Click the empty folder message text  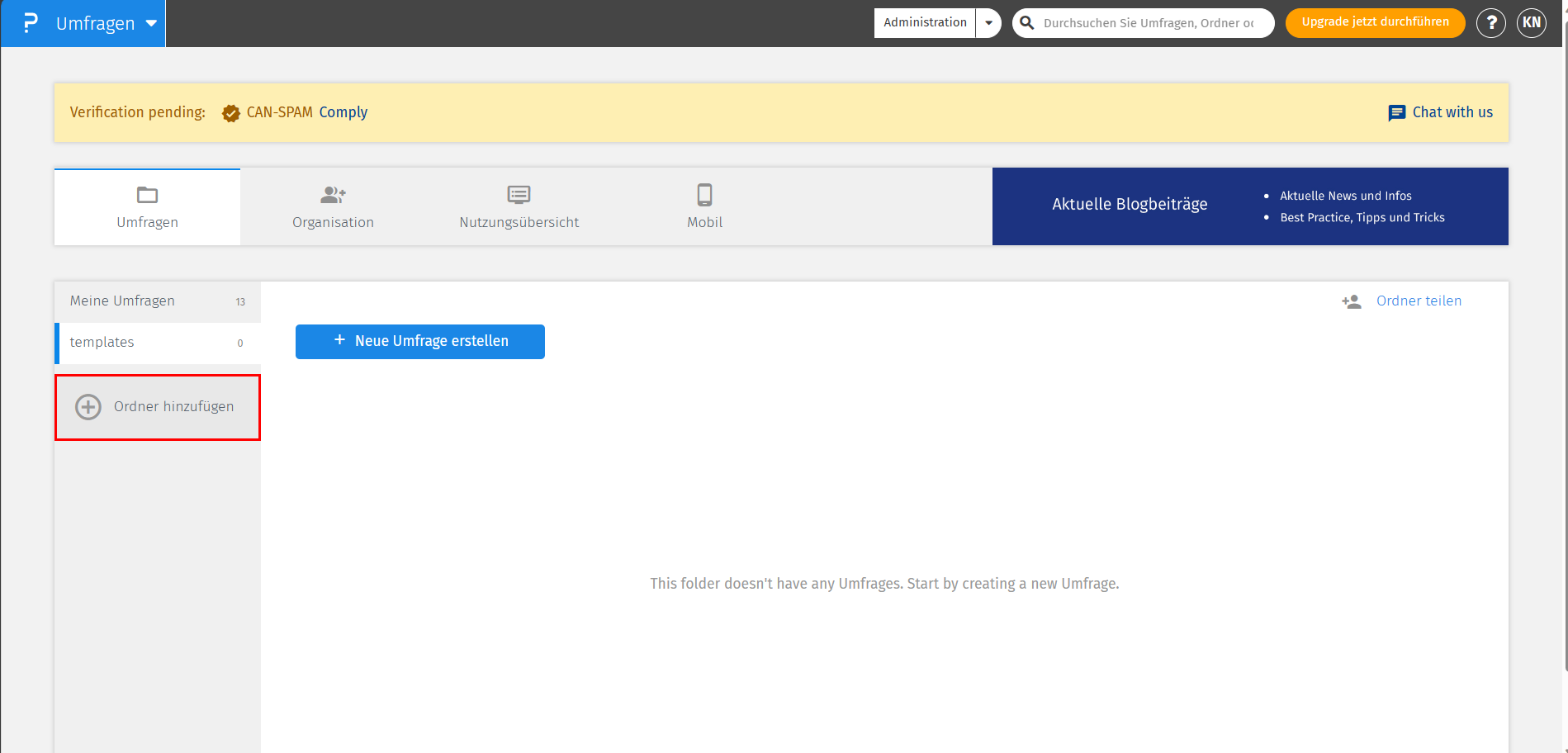884,584
